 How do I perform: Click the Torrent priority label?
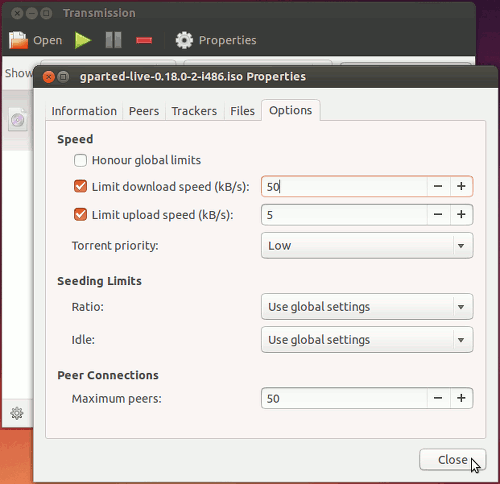(115, 246)
